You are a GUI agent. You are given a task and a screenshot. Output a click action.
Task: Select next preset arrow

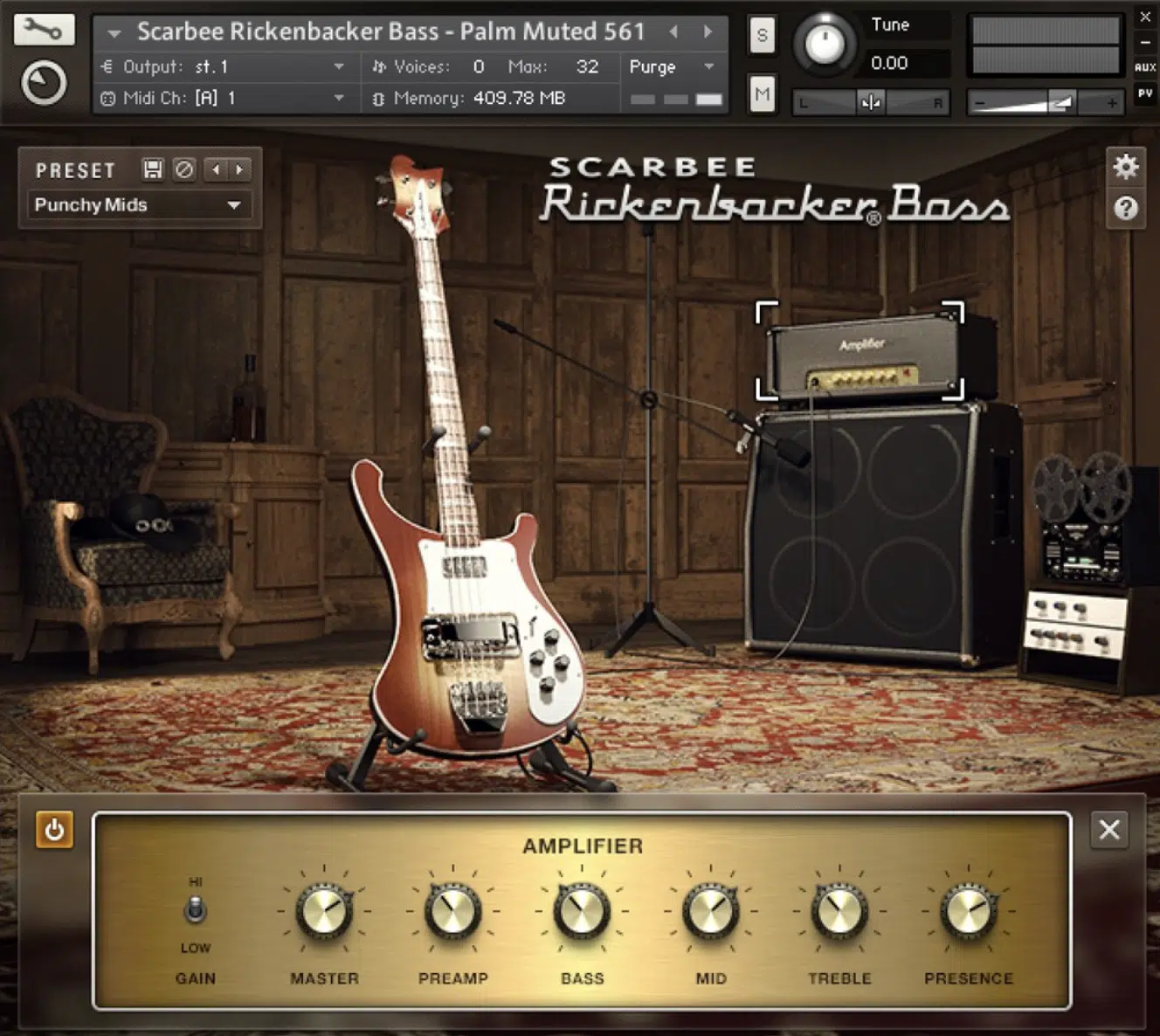pos(238,169)
